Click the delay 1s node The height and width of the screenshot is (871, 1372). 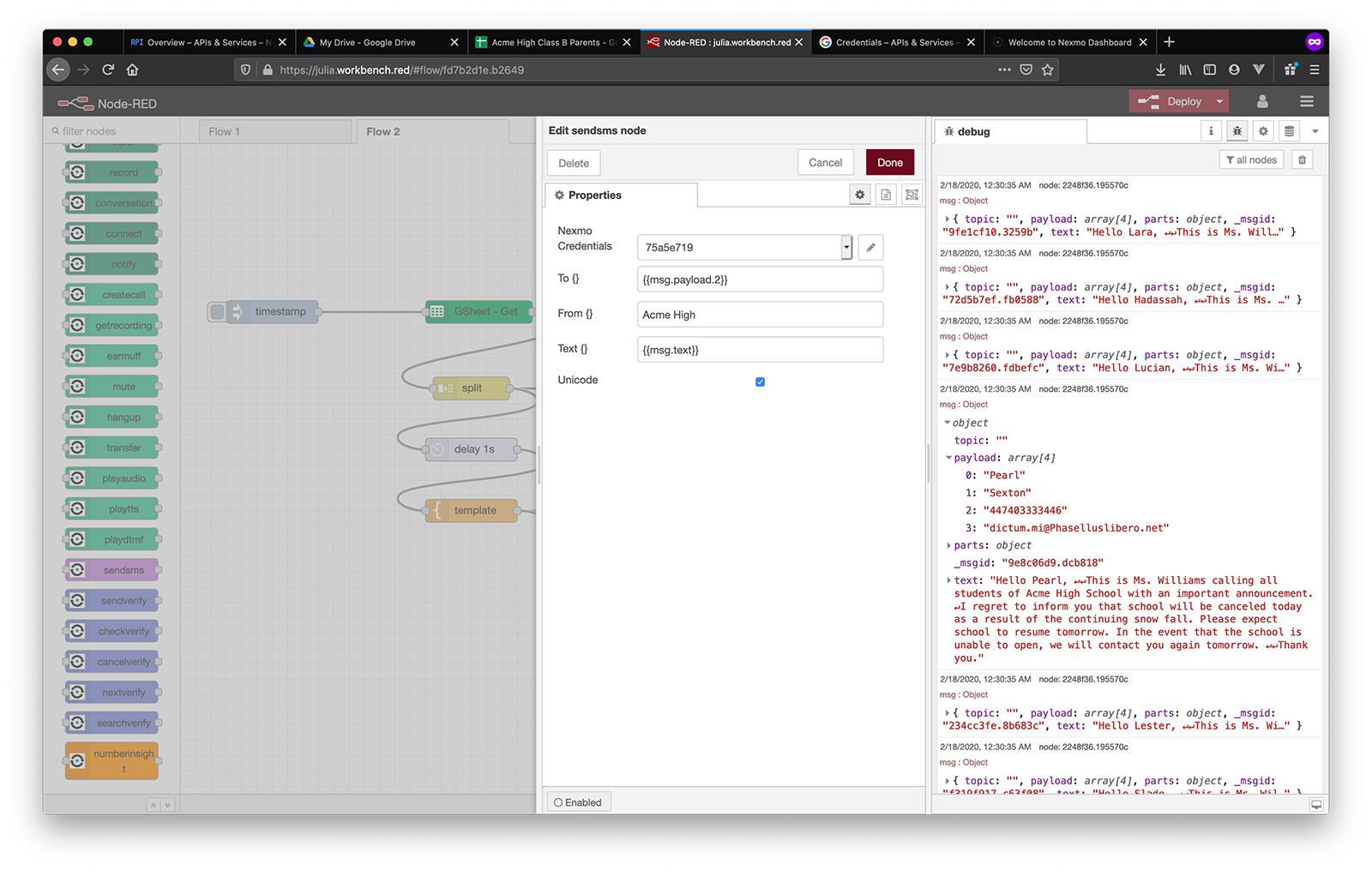[x=472, y=448]
